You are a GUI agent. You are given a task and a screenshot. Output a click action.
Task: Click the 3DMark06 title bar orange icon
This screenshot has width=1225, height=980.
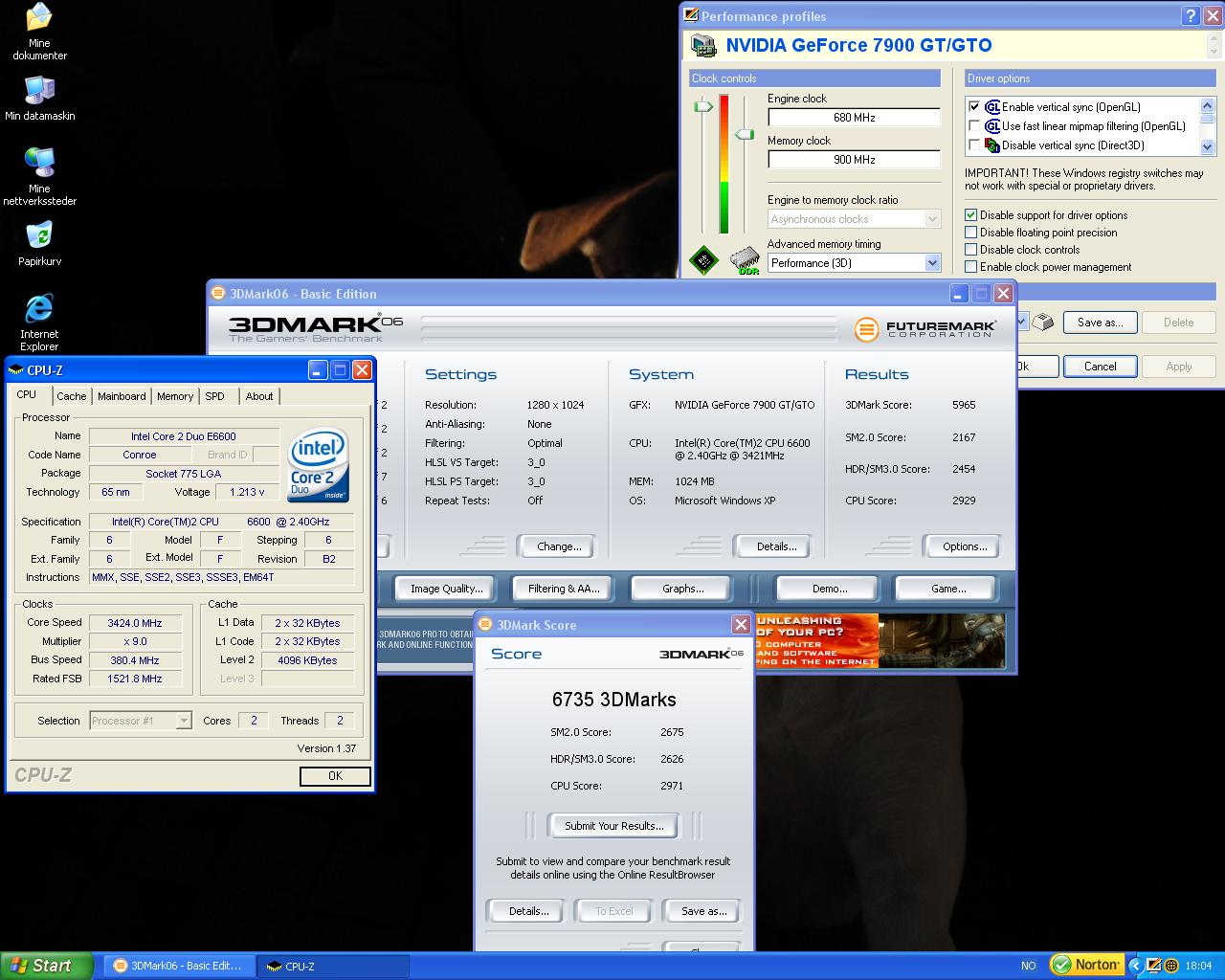point(219,294)
